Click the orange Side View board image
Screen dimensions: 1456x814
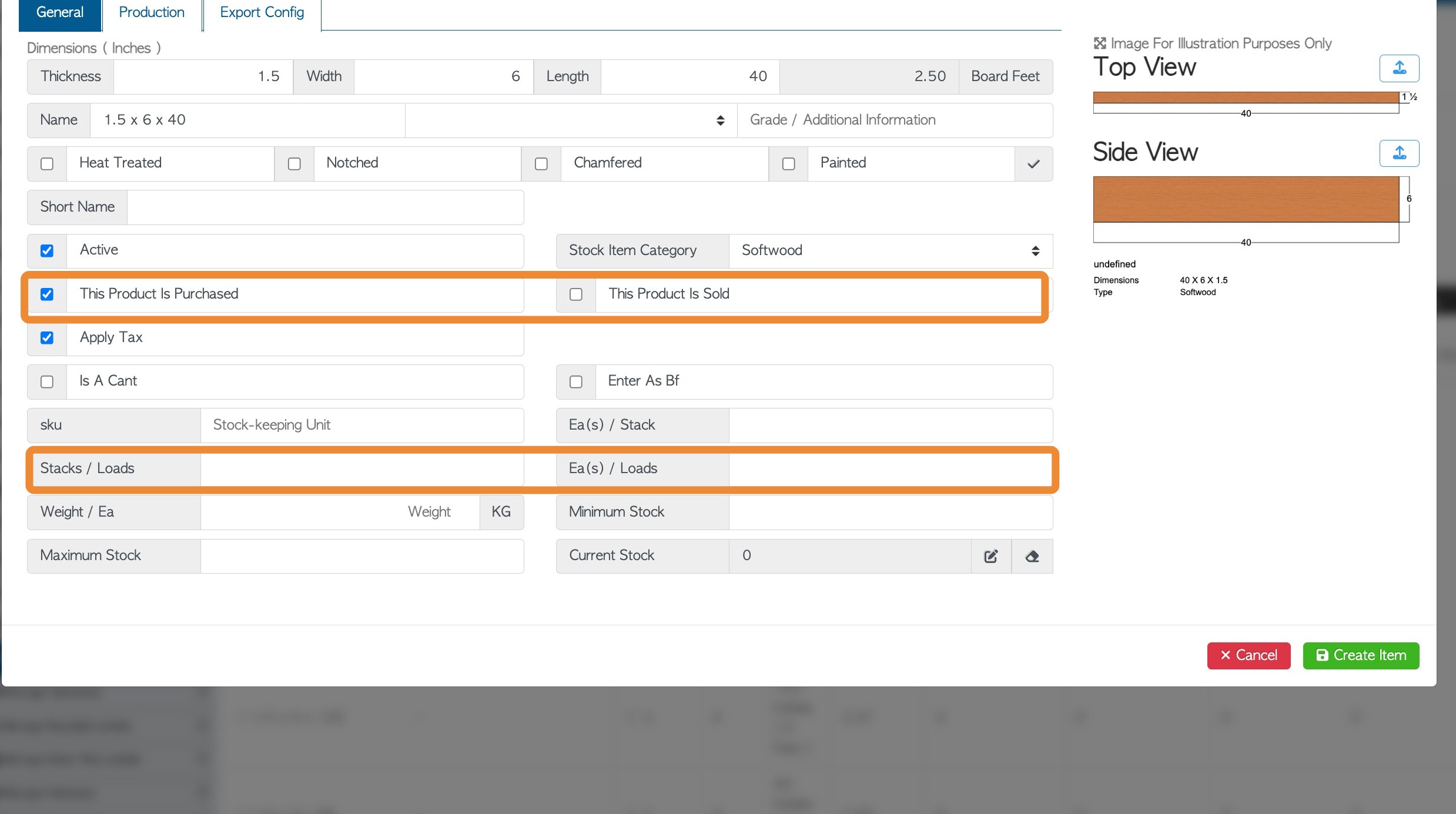click(1246, 199)
